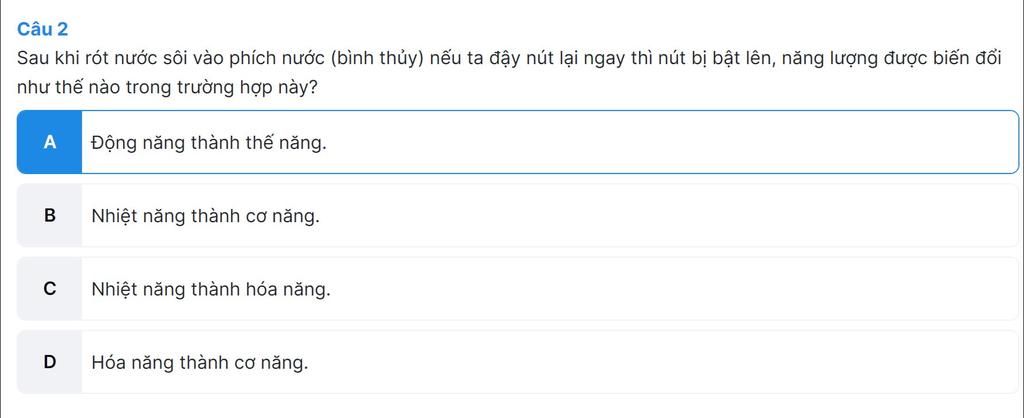Screen dimensions: 1024x418
Task: Click the question sentence starting 'Sau khi rót'
Action: [509, 58]
